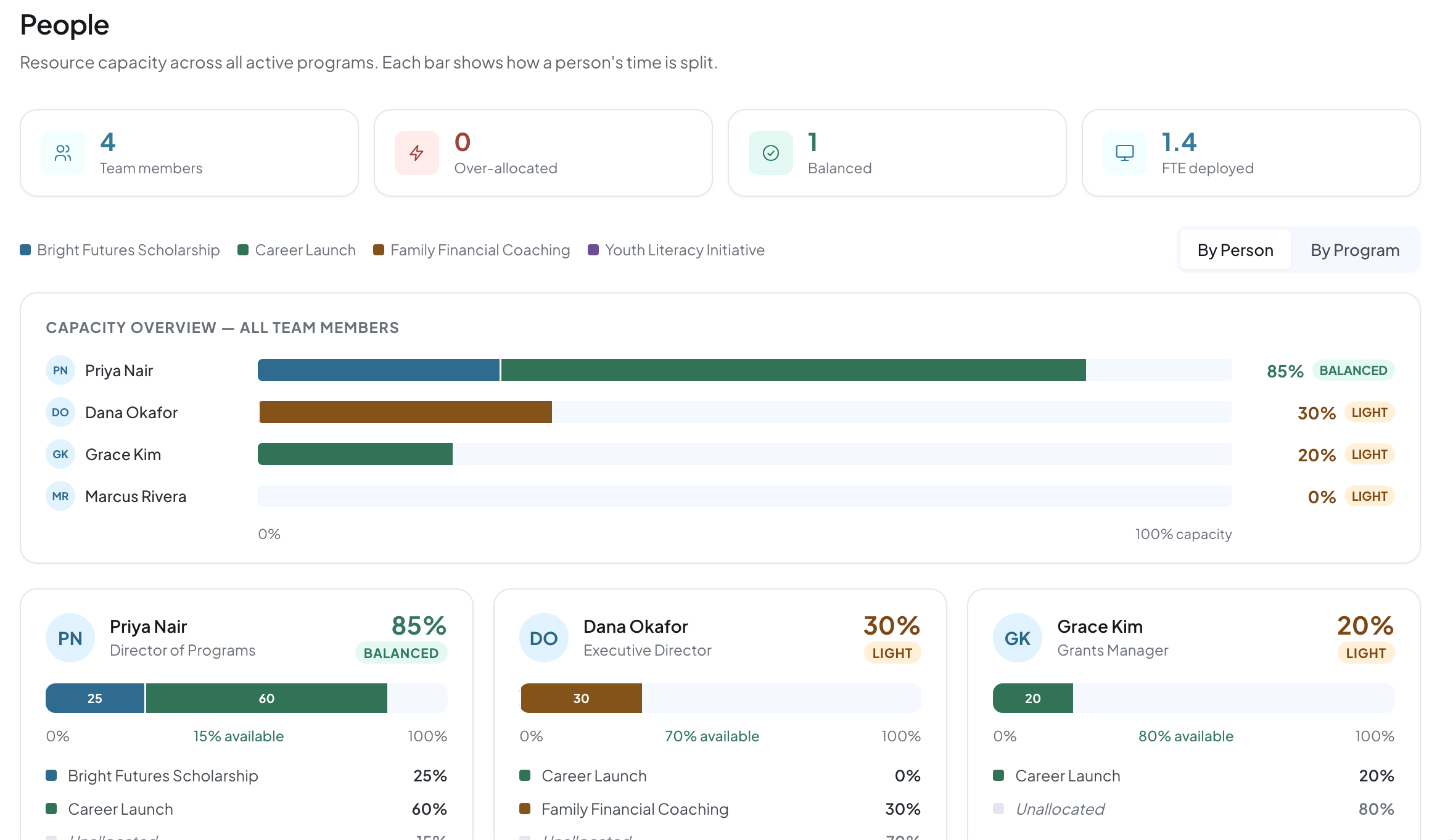Click '80% available' on Grace's card
Screen dimensions: 1453x840
tap(1186, 736)
